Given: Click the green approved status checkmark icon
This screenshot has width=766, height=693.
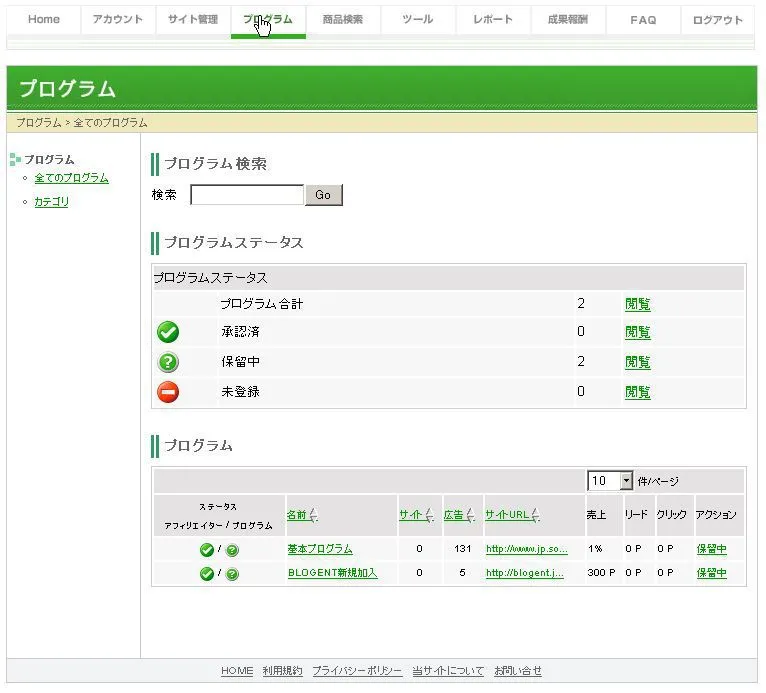Looking at the screenshot, I should coord(168,332).
